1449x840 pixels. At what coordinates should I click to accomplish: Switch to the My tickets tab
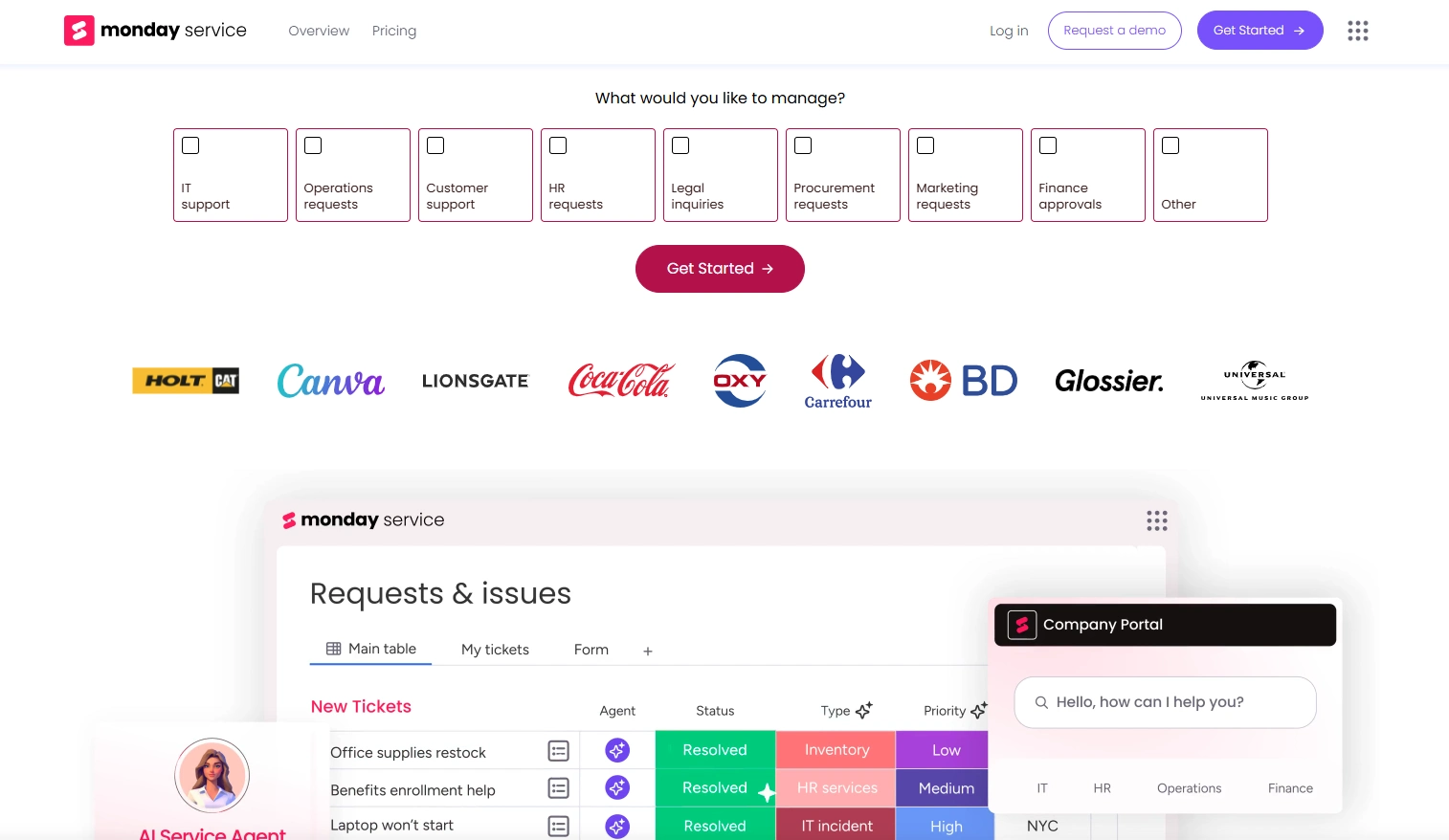point(495,650)
